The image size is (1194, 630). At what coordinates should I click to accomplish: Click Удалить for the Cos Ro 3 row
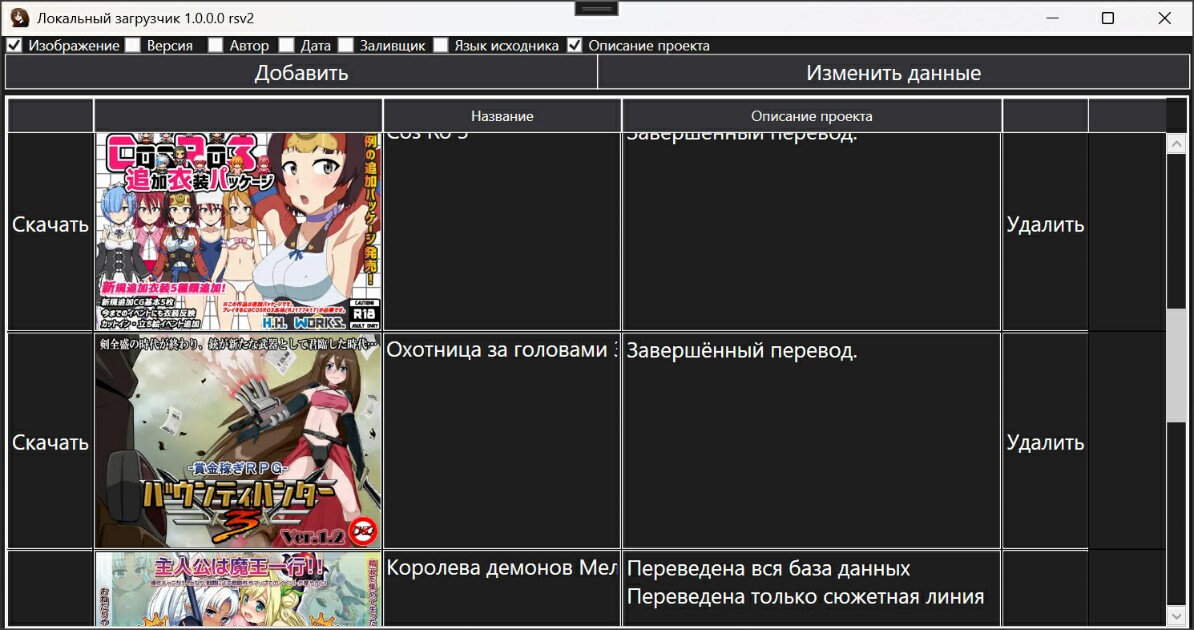pos(1045,225)
